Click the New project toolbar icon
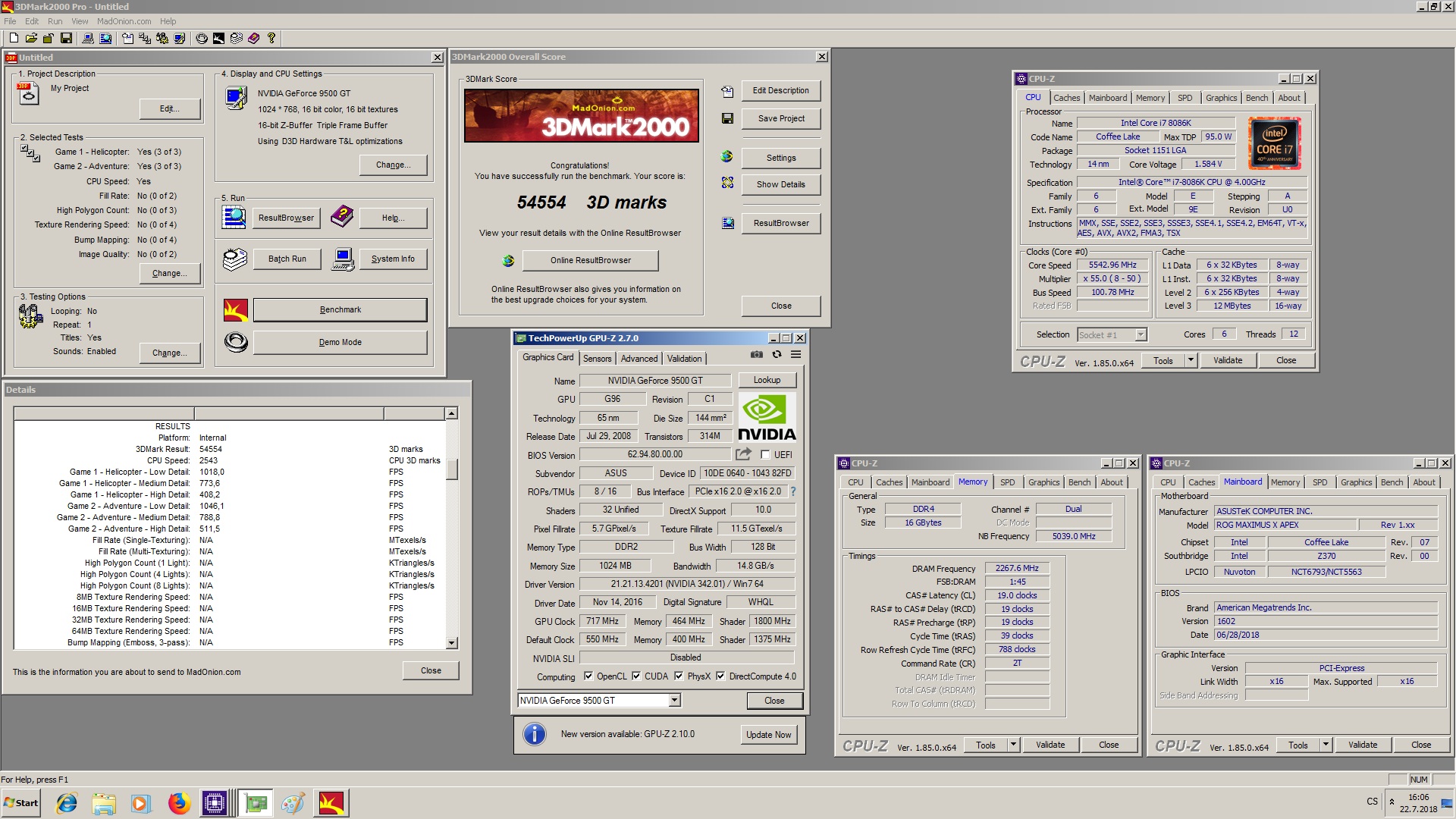This screenshot has width=1456, height=819. point(13,38)
